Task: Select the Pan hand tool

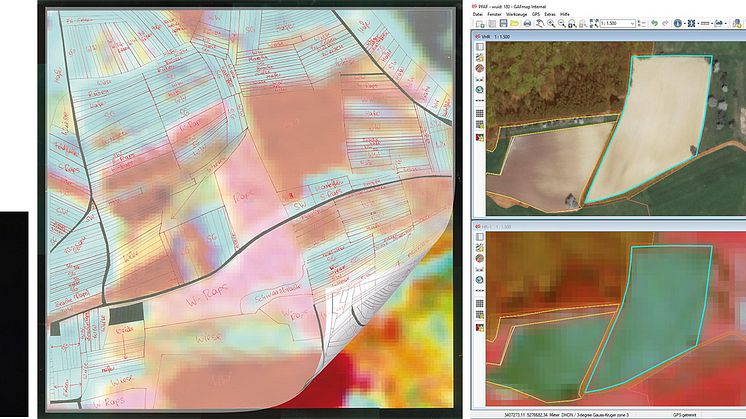Action: (x=540, y=23)
